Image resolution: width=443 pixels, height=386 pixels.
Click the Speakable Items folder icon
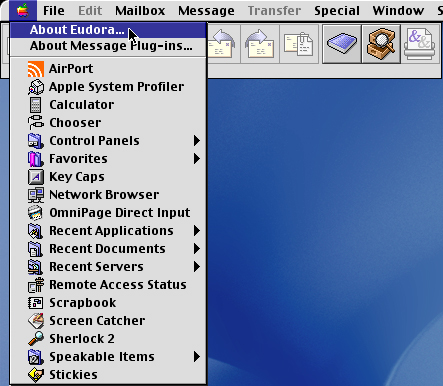36,357
